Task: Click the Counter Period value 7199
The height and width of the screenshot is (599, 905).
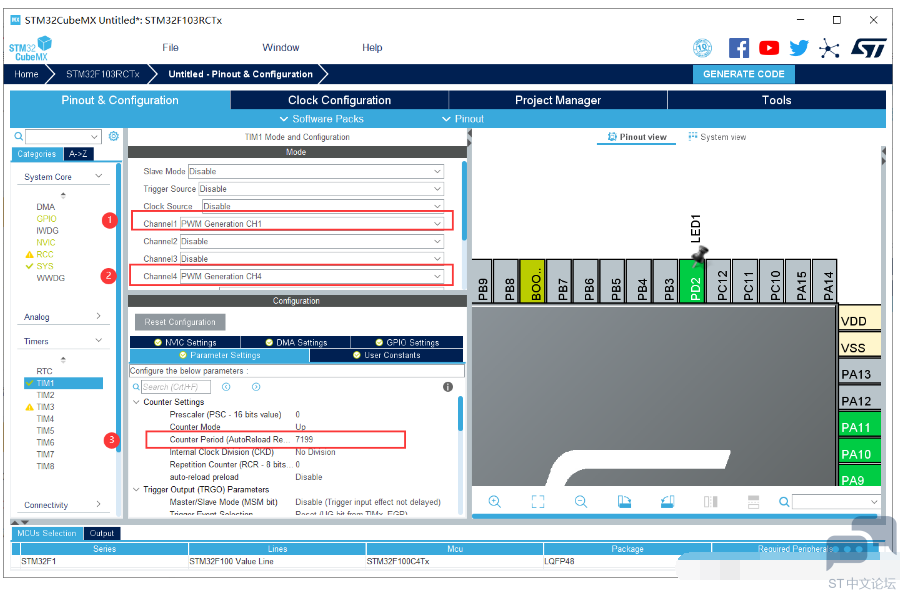Action: [304, 439]
